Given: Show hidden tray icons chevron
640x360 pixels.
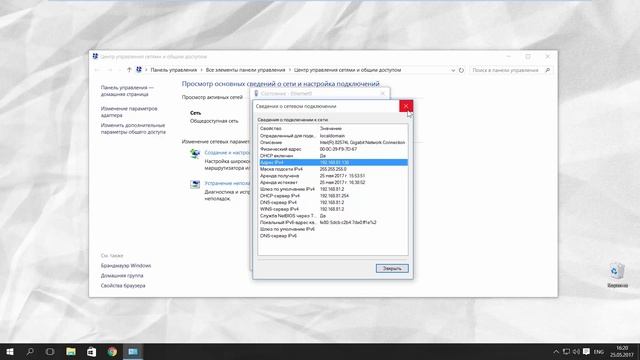Looking at the screenshot, I should point(556,351).
